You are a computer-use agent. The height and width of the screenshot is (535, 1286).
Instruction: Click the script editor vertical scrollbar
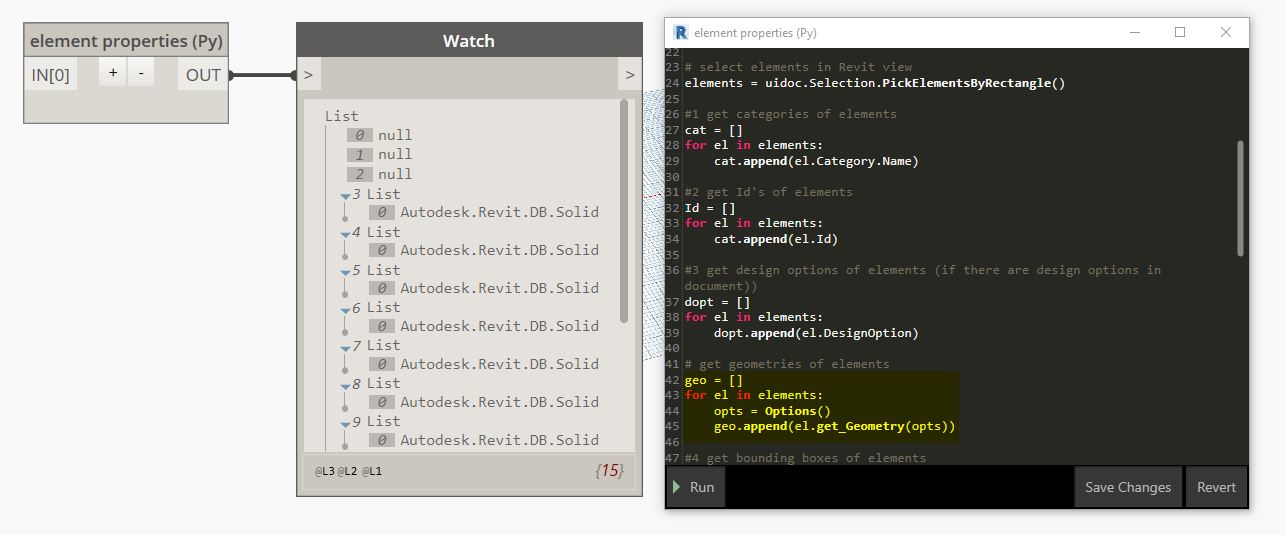tap(1241, 198)
